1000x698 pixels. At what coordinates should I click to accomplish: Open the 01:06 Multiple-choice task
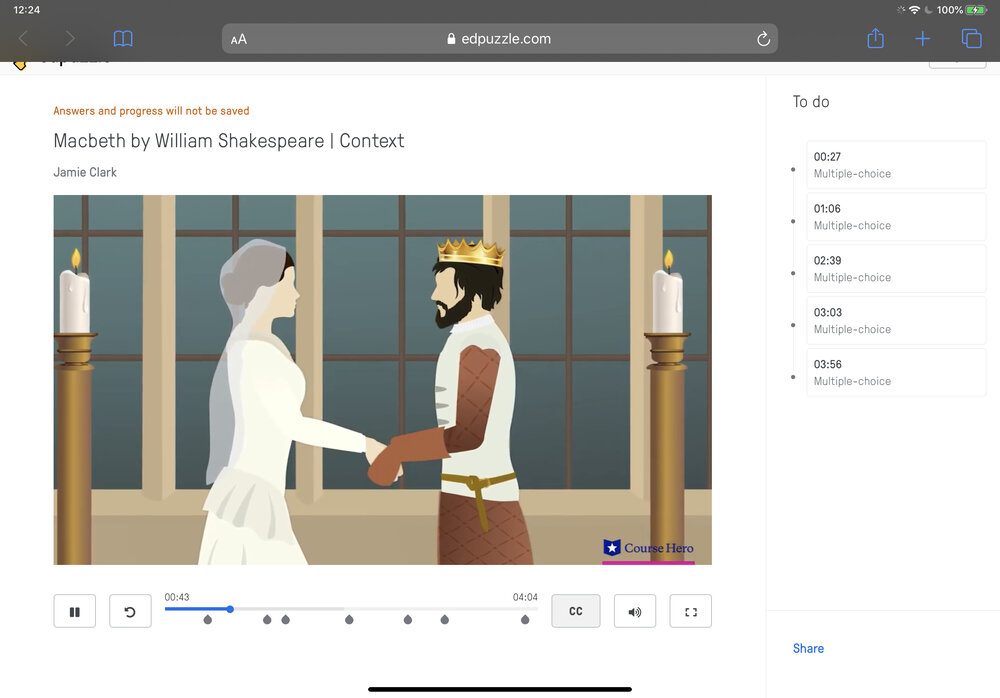[895, 216]
